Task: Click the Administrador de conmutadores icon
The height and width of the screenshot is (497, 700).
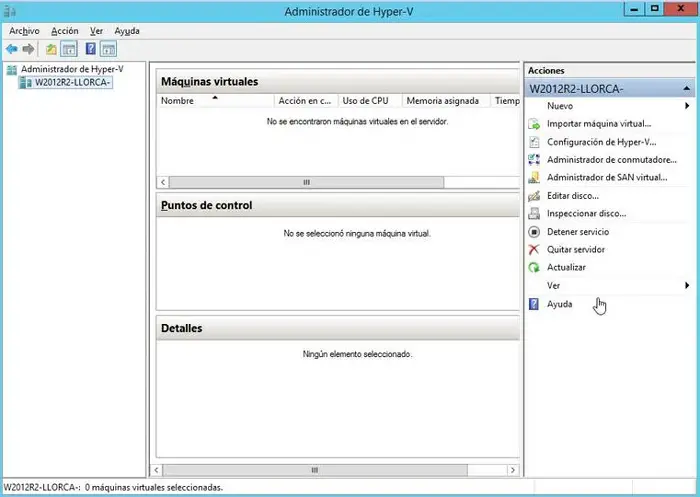Action: (x=534, y=160)
